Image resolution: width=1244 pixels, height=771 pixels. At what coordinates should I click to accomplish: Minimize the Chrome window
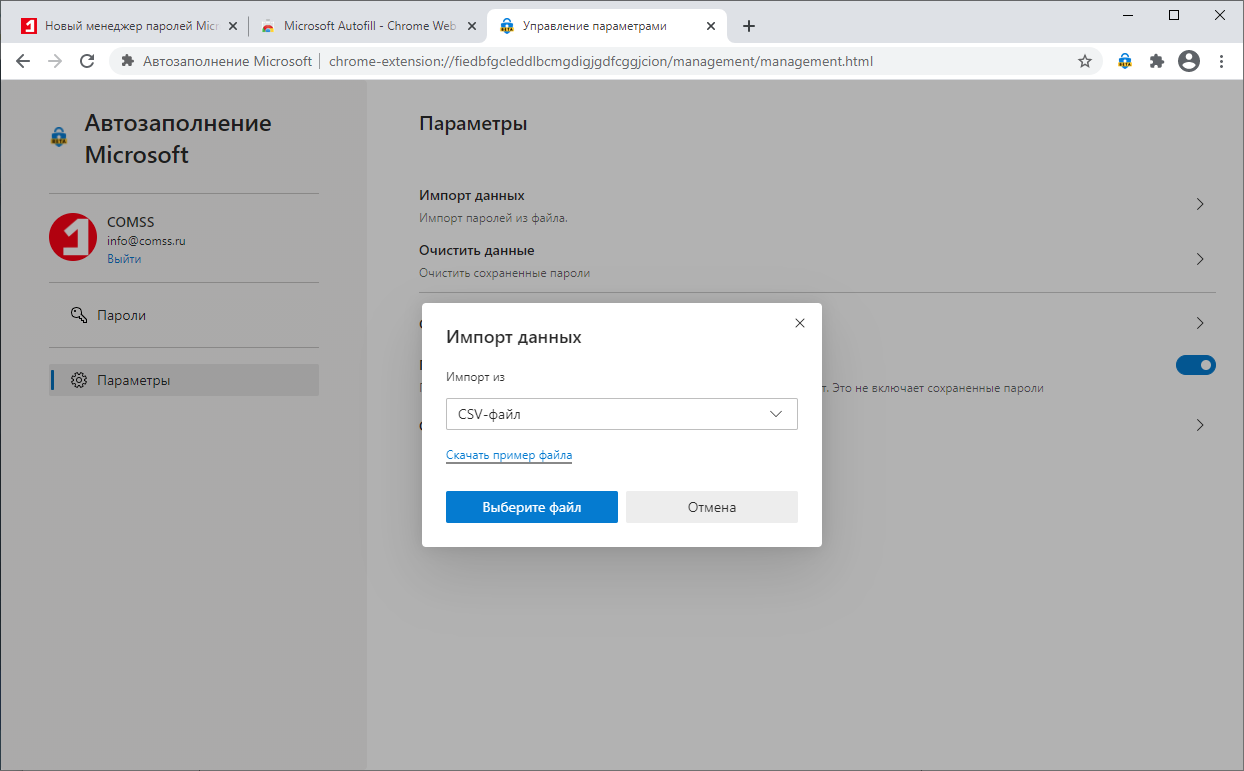point(1128,15)
